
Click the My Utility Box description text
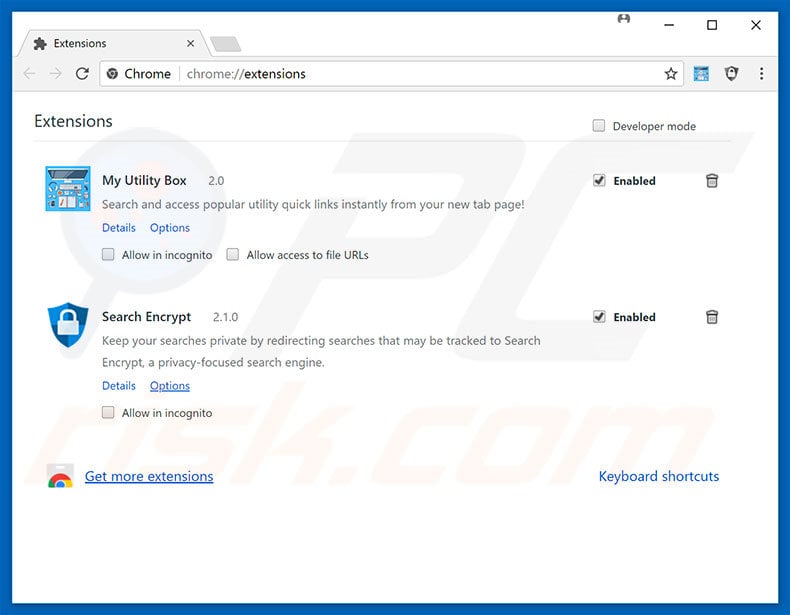(x=313, y=204)
